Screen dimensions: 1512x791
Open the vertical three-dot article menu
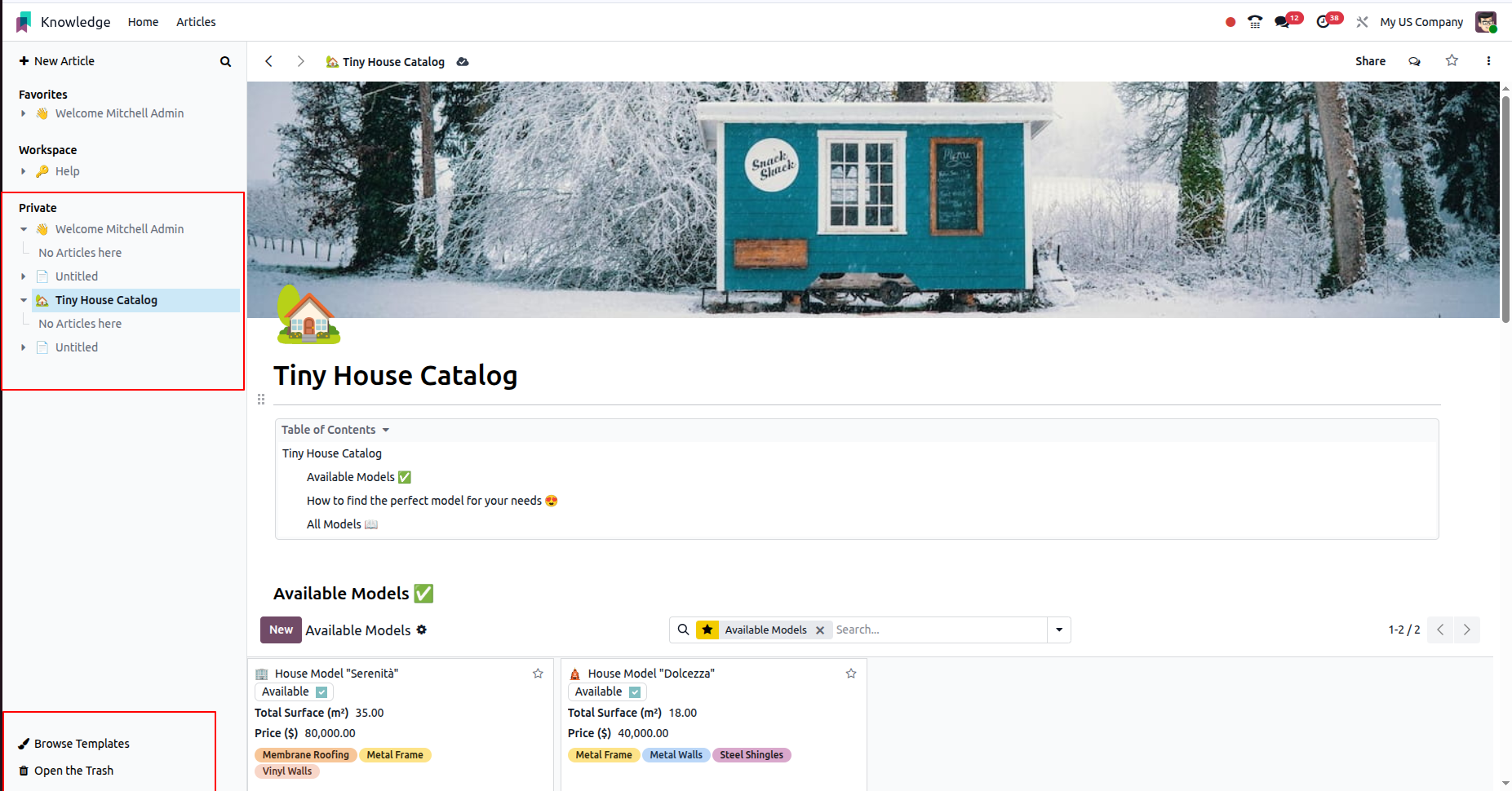pos(1488,61)
